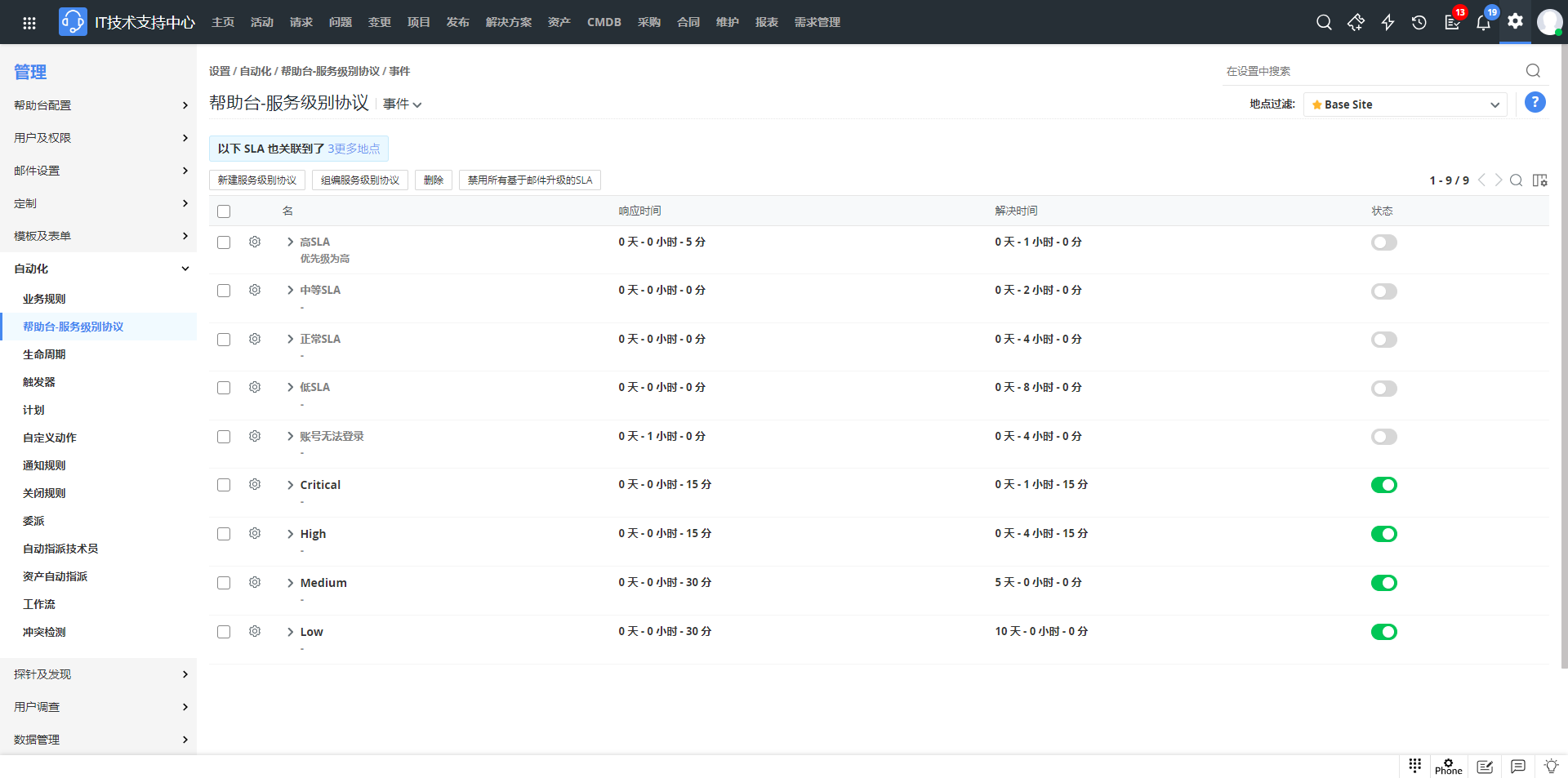Expand the 中等SLA row details
The height and width of the screenshot is (778, 1568).
pos(290,290)
